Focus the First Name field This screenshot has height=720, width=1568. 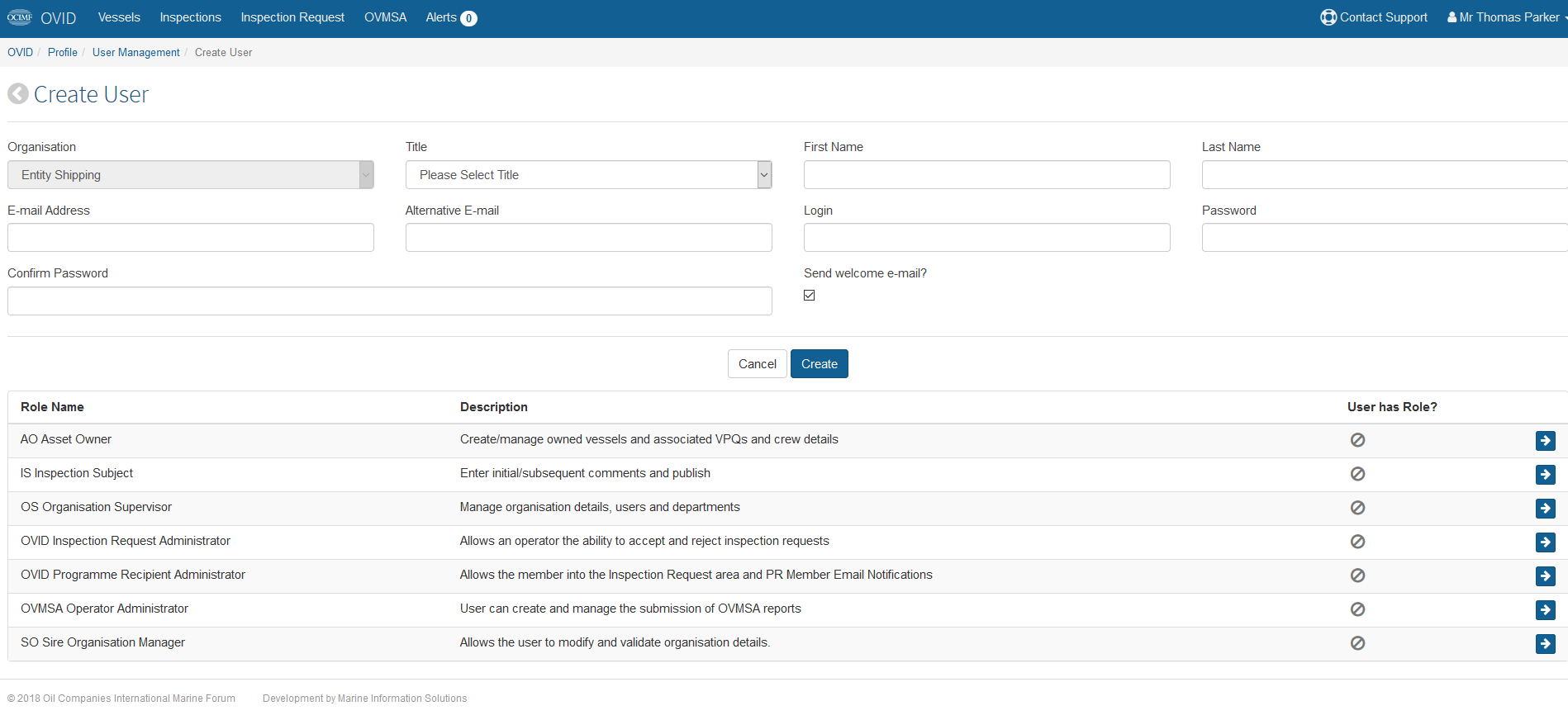(x=987, y=175)
